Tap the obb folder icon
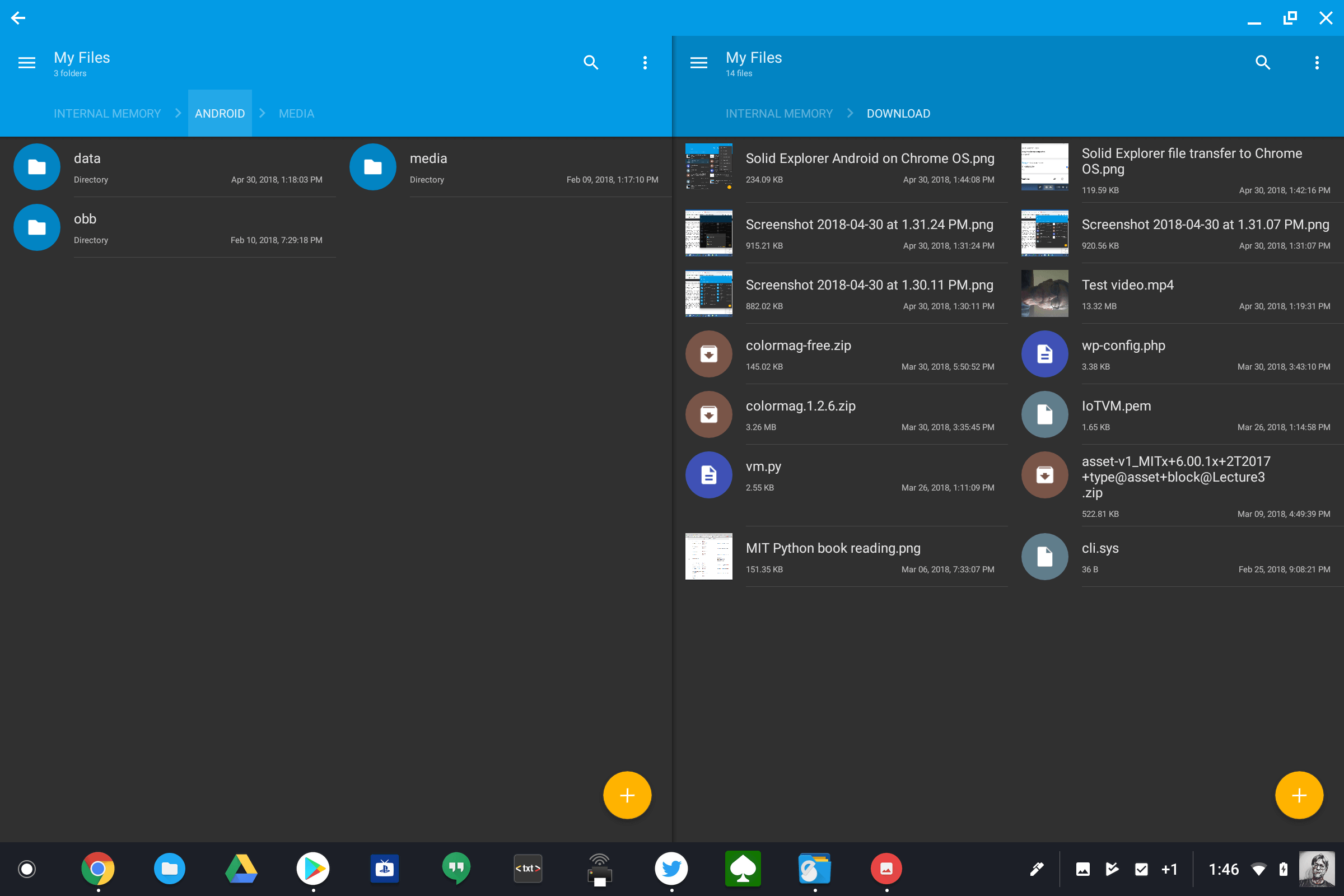1344x896 pixels. click(x=37, y=227)
